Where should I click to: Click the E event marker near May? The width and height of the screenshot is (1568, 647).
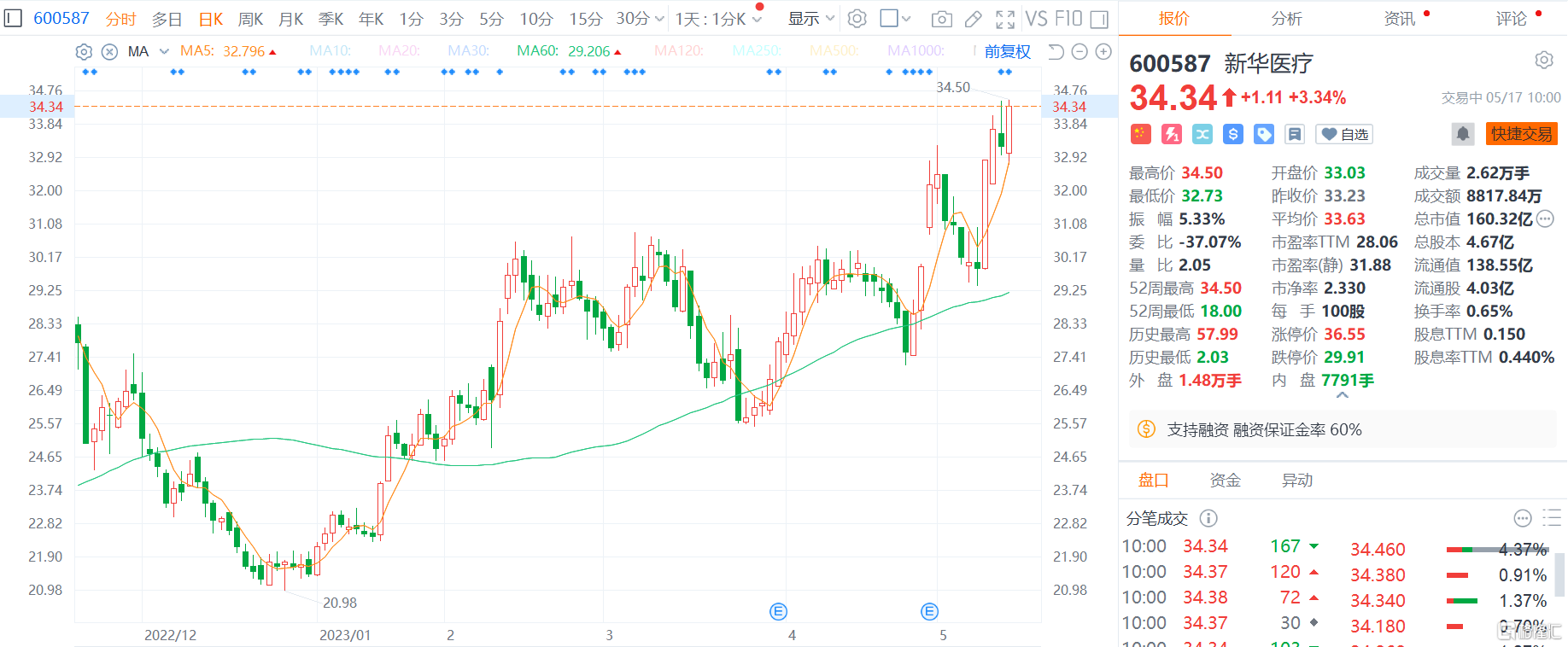point(930,611)
